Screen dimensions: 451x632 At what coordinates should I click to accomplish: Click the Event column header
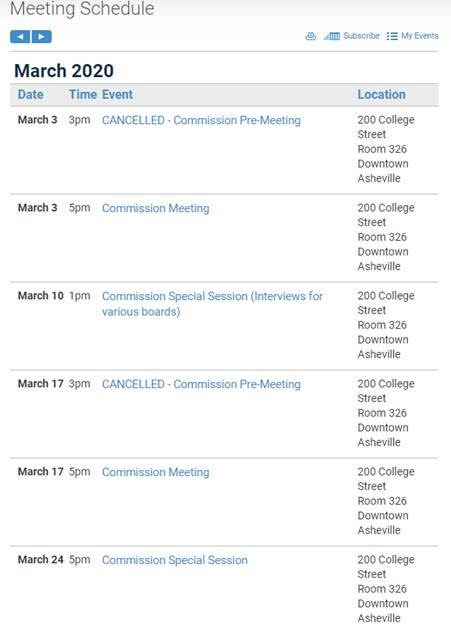[x=117, y=94]
